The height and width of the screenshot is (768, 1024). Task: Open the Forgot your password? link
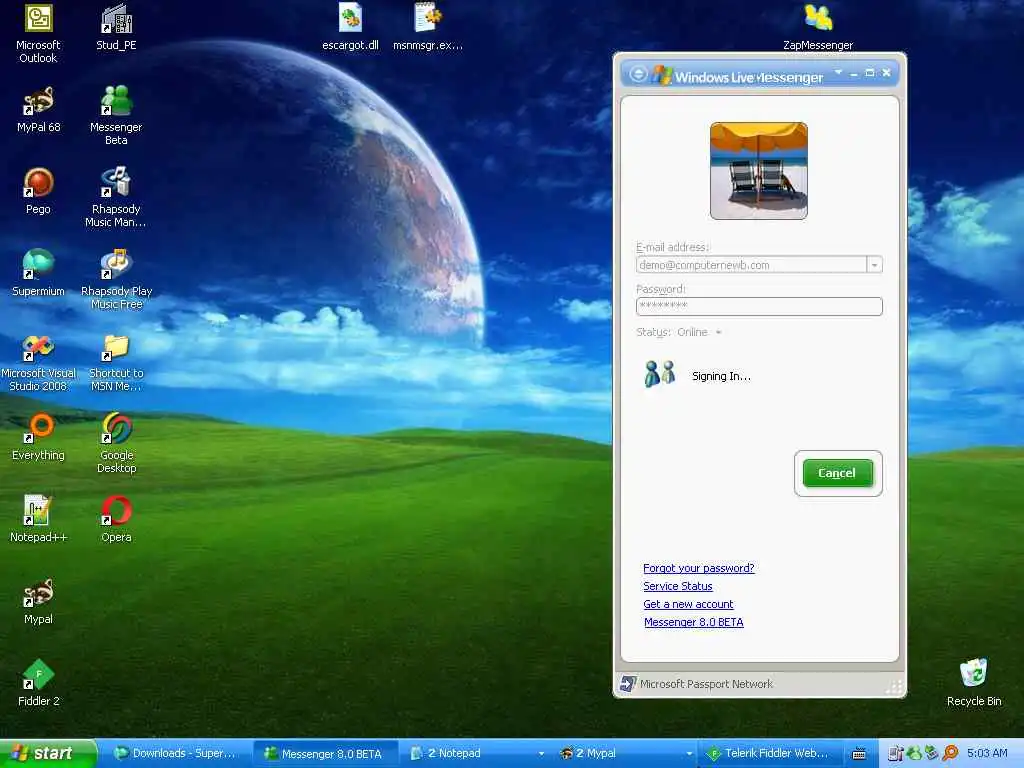[x=699, y=568]
